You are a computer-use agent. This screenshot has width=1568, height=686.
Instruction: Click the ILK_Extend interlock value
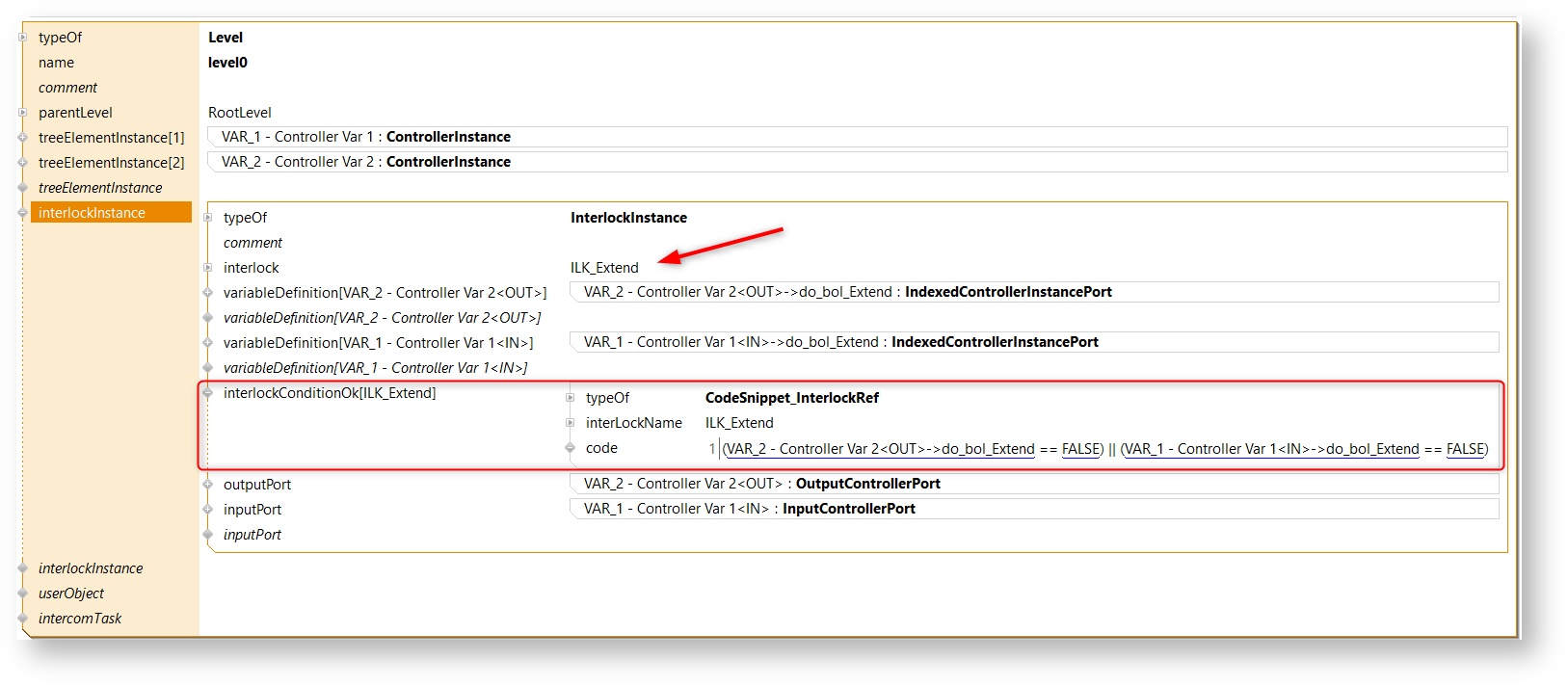pos(604,268)
